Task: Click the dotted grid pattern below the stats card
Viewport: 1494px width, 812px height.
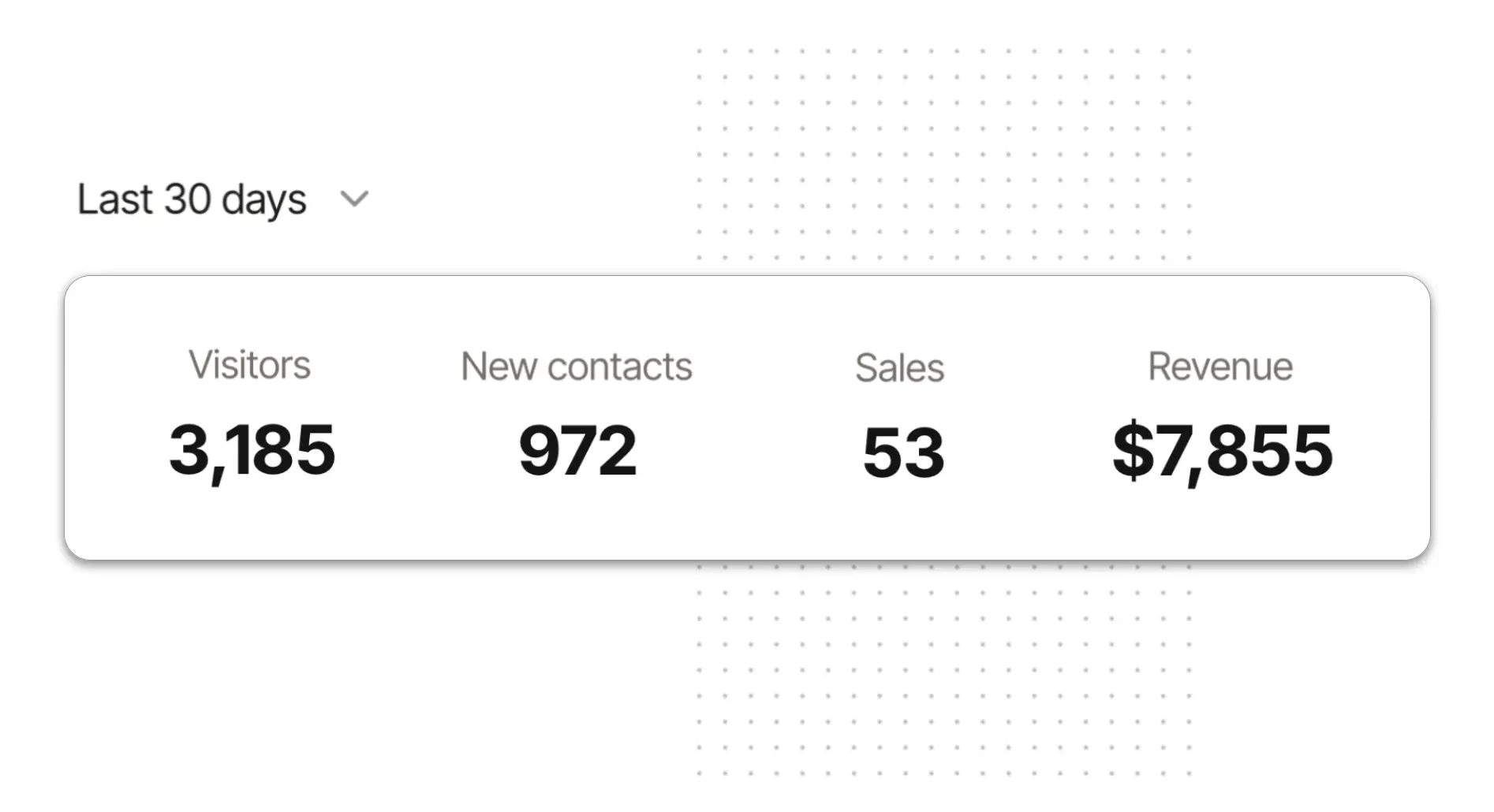Action: (943, 670)
